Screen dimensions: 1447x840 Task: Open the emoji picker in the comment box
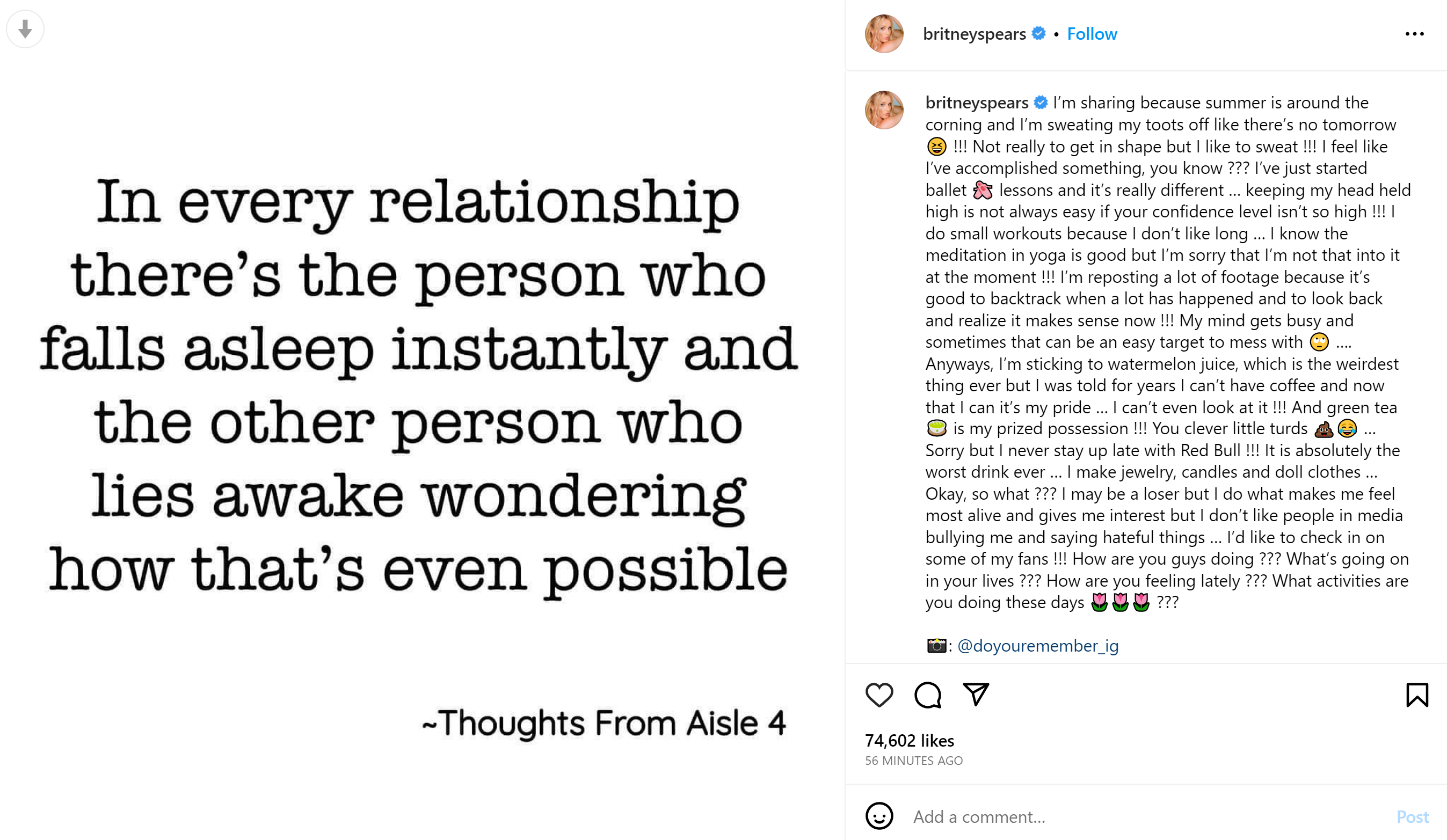879,816
